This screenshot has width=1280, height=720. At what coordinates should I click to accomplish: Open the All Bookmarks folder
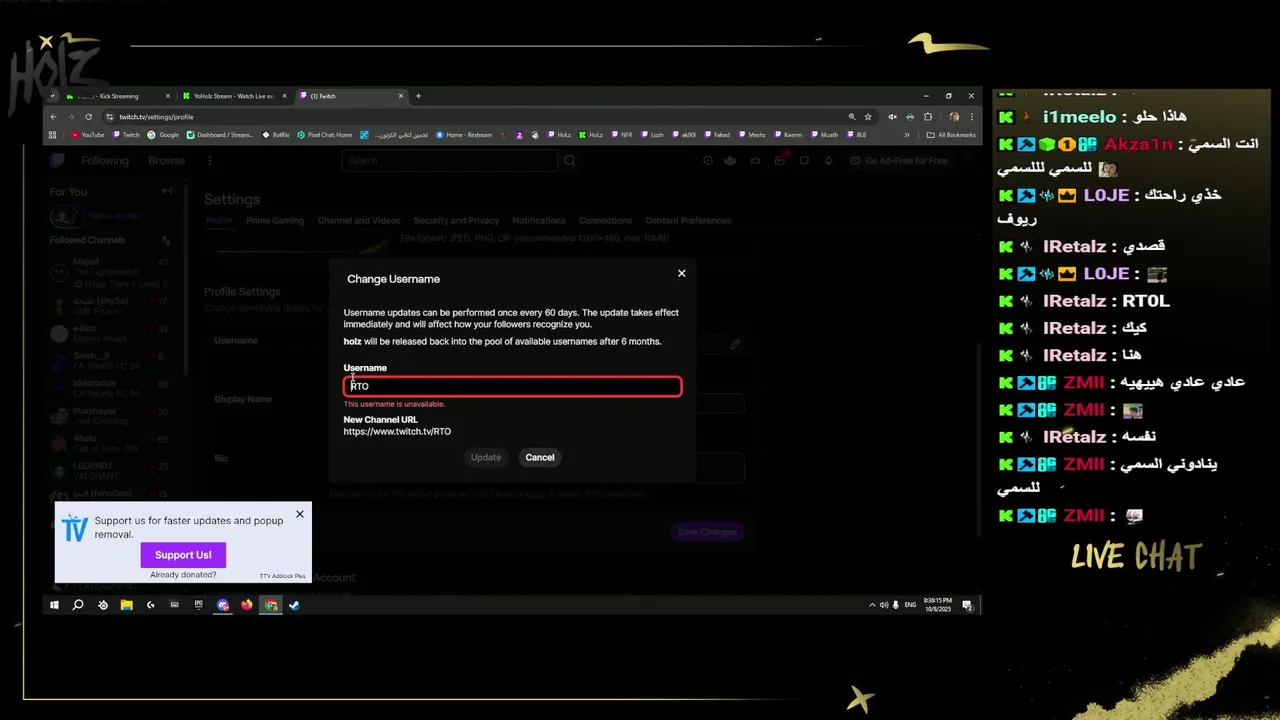pos(951,135)
